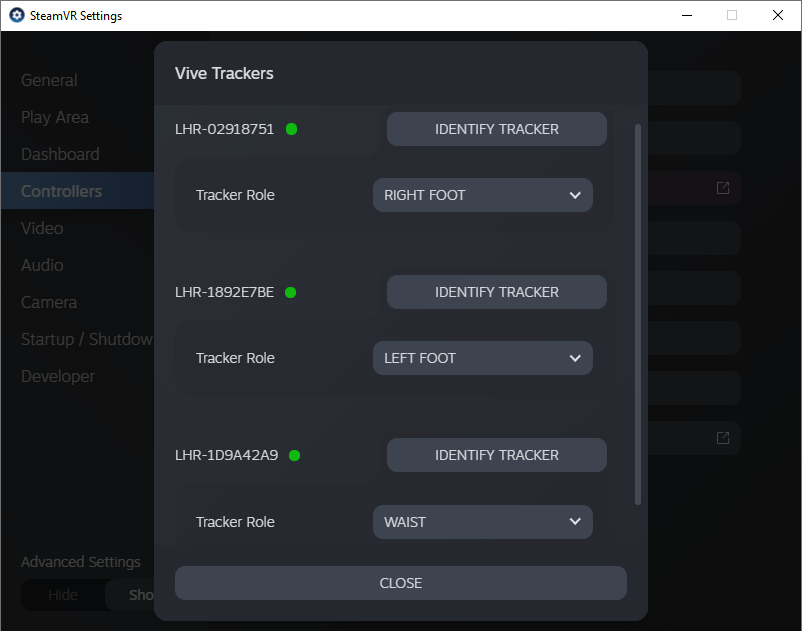Set Advanced Settings to Show
The height and width of the screenshot is (631, 802).
click(x=135, y=595)
